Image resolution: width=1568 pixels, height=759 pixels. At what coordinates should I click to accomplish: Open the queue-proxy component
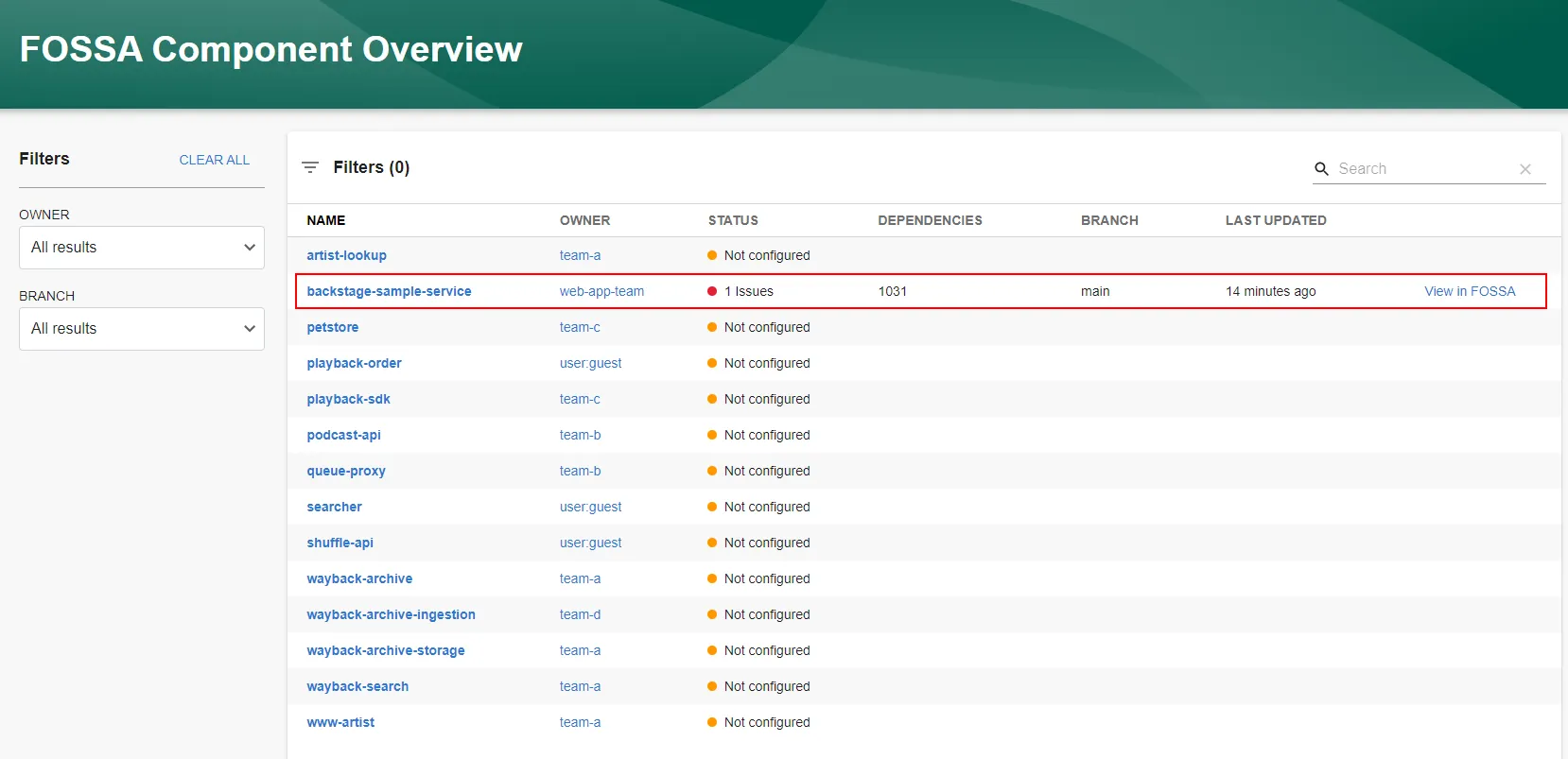tap(346, 471)
